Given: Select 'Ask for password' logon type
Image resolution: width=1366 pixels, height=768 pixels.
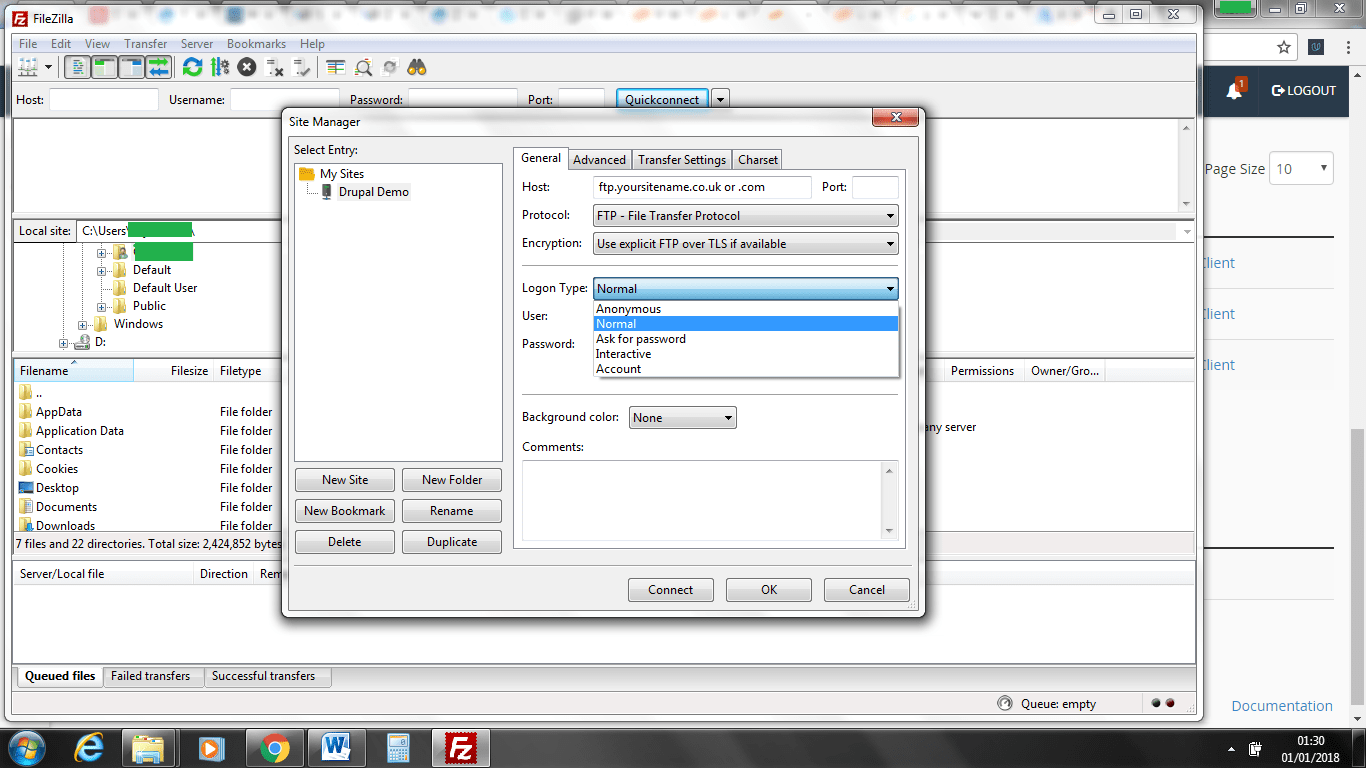Looking at the screenshot, I should coord(641,339).
